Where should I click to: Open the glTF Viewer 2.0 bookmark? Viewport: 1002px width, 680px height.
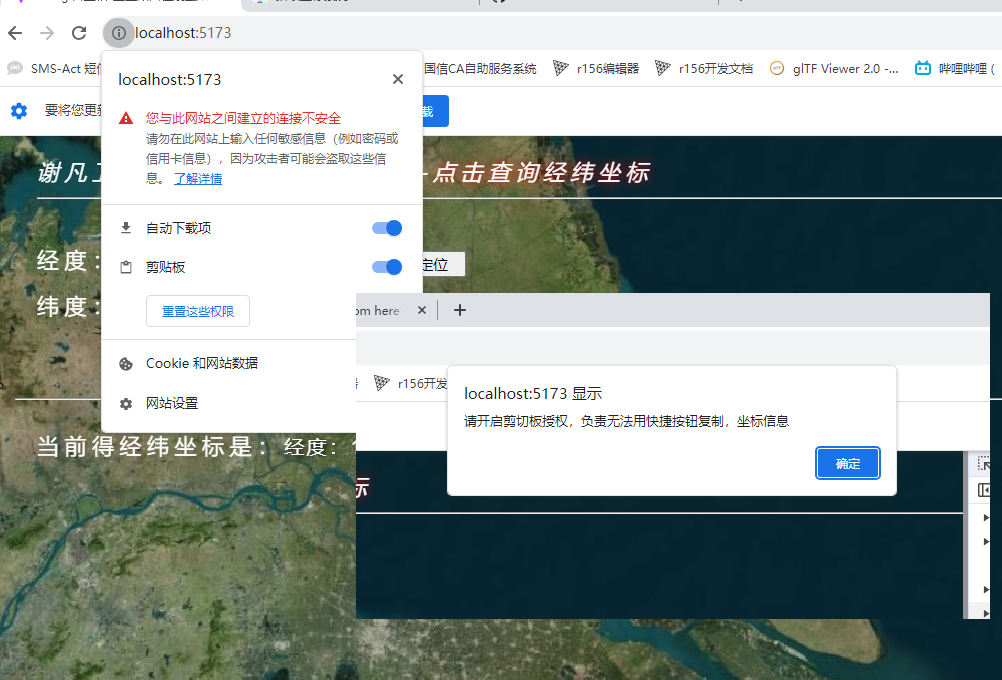tap(834, 68)
